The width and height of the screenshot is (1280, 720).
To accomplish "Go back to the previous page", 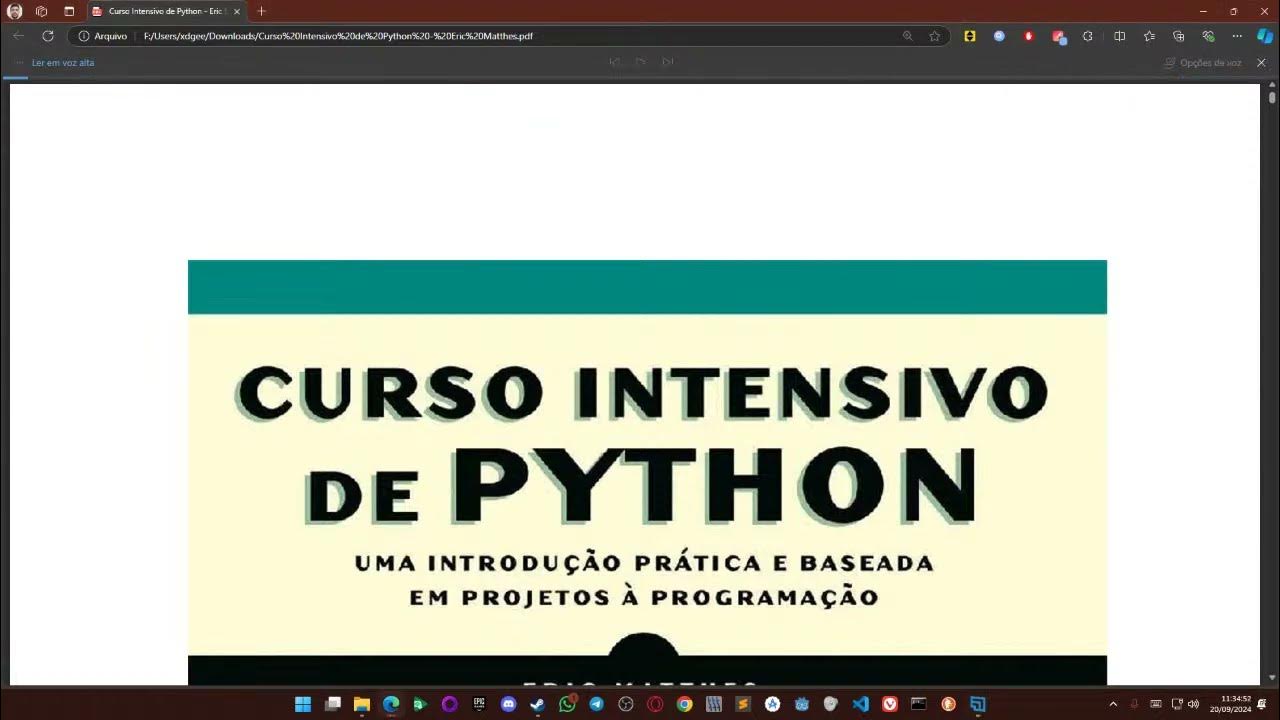I will tap(18, 36).
